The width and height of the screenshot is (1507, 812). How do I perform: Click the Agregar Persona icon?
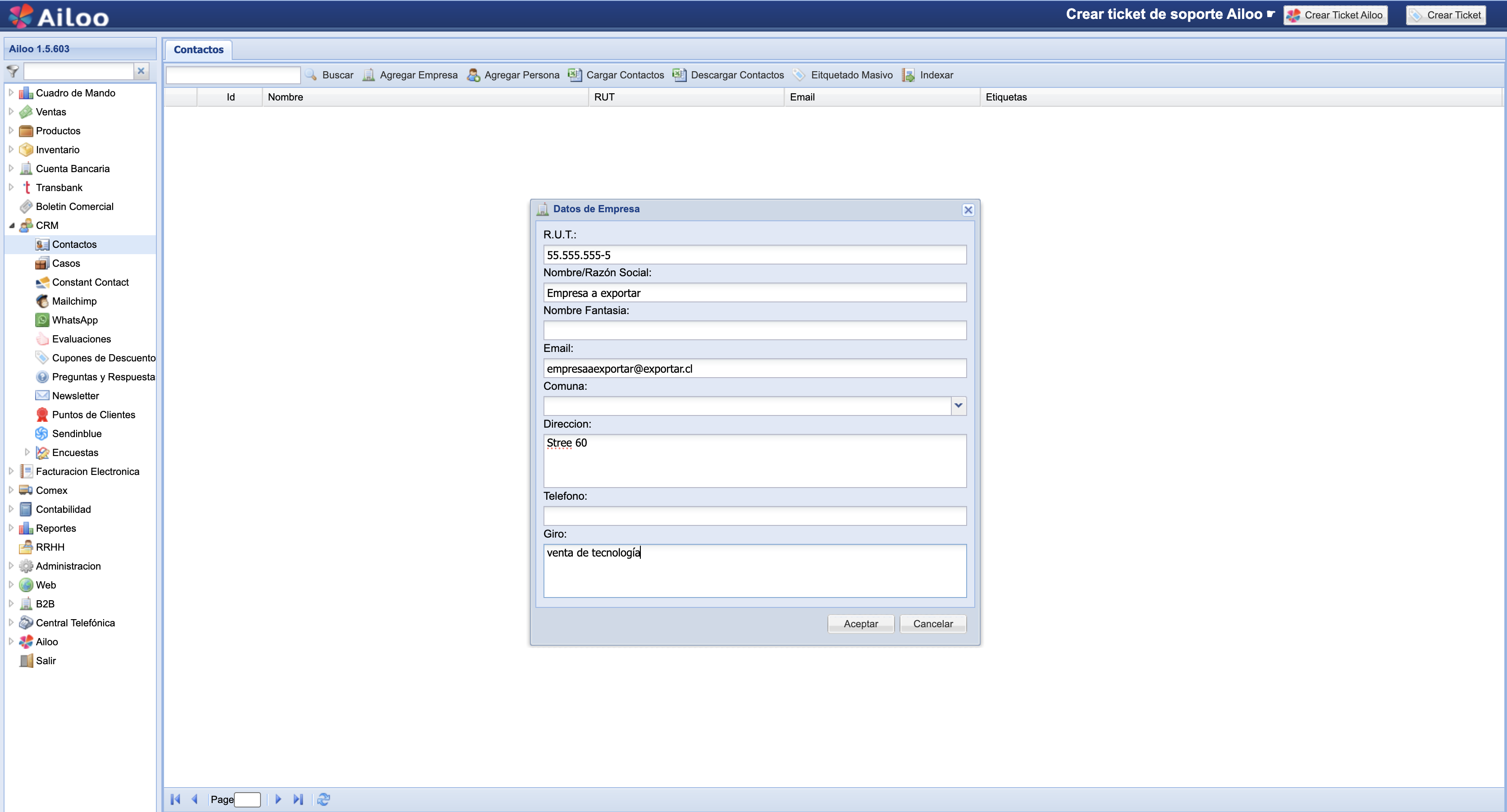(x=473, y=75)
